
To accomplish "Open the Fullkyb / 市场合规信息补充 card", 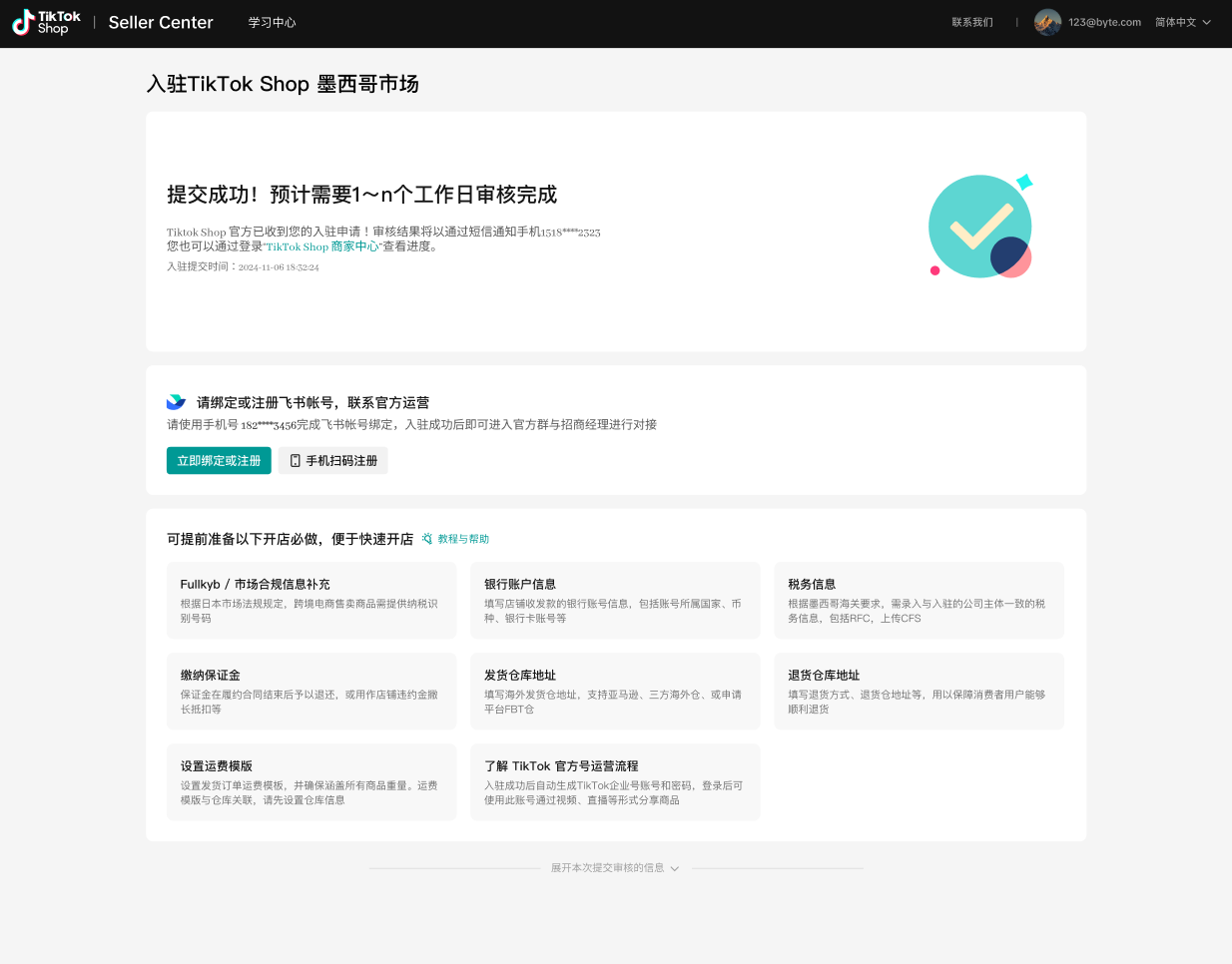I will 311,600.
